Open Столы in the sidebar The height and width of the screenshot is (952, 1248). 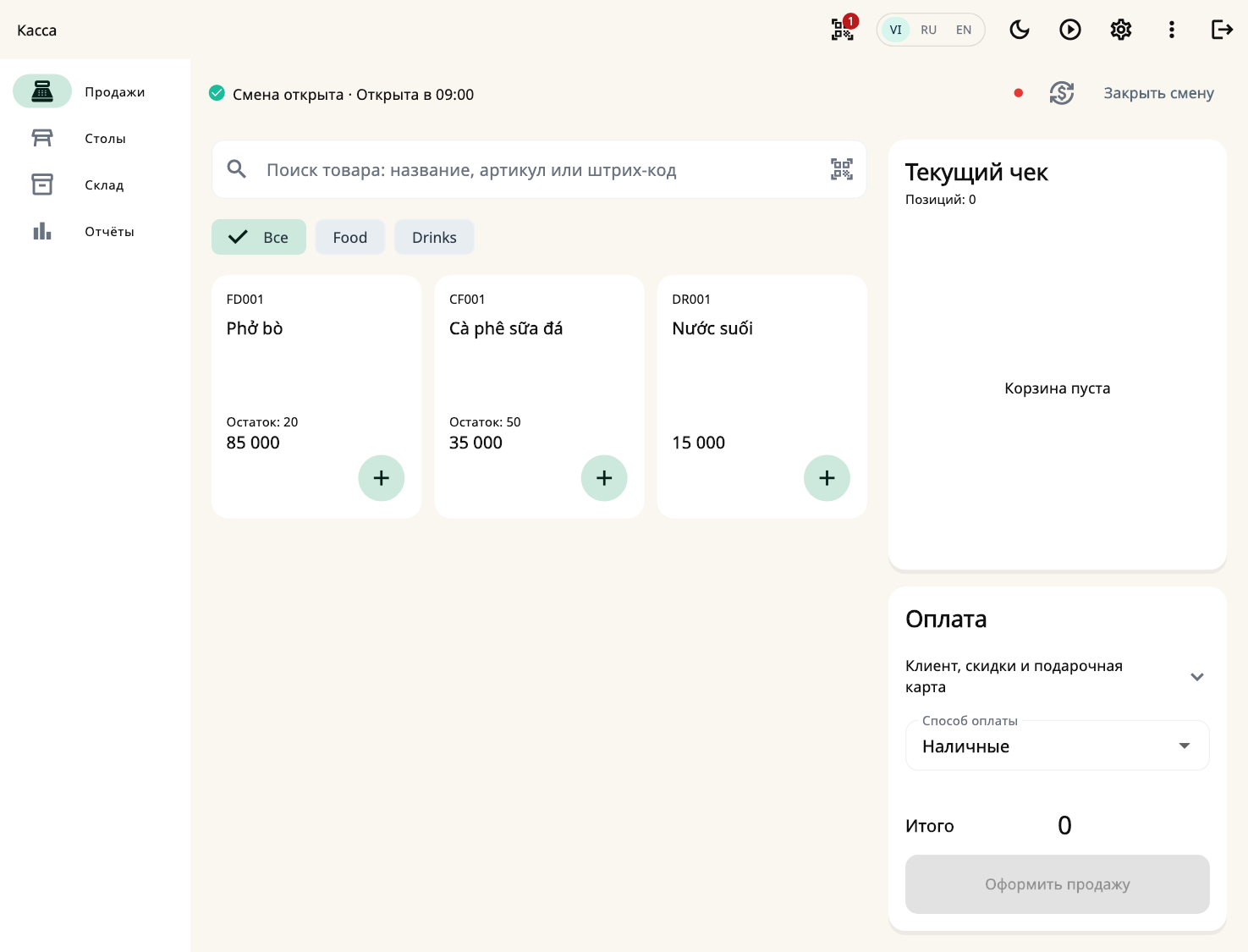(x=95, y=138)
